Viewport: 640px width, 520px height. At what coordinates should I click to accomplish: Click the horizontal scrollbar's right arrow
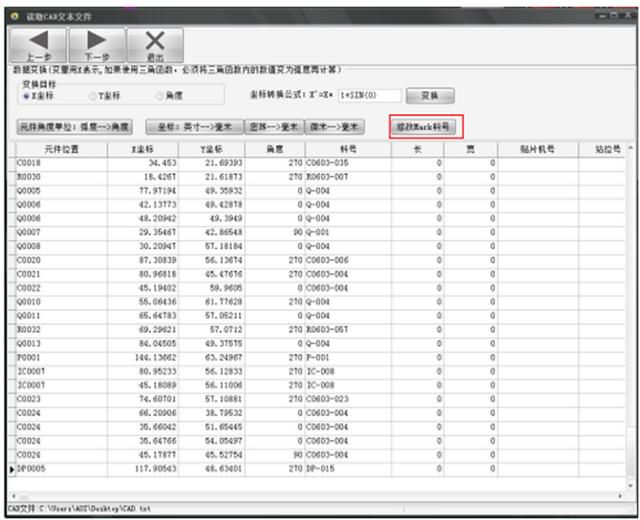(620, 496)
